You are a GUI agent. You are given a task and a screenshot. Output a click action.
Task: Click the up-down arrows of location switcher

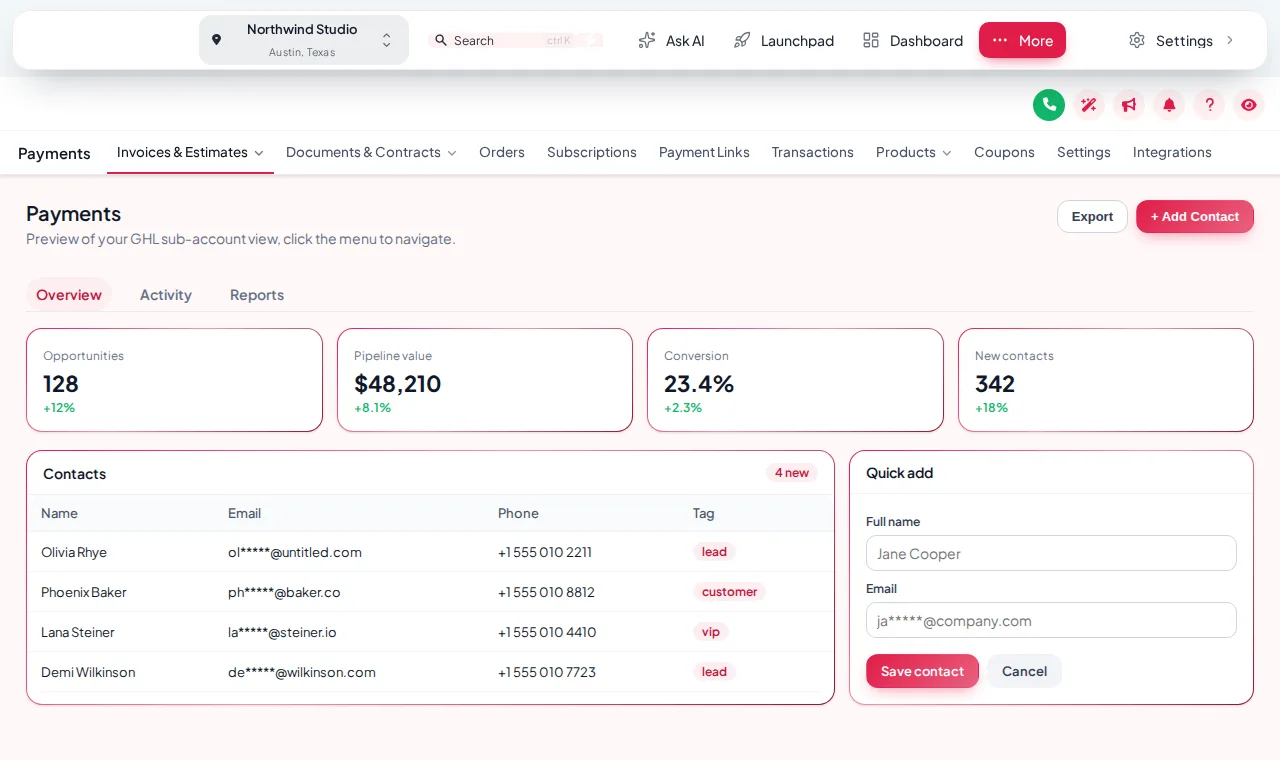(386, 40)
